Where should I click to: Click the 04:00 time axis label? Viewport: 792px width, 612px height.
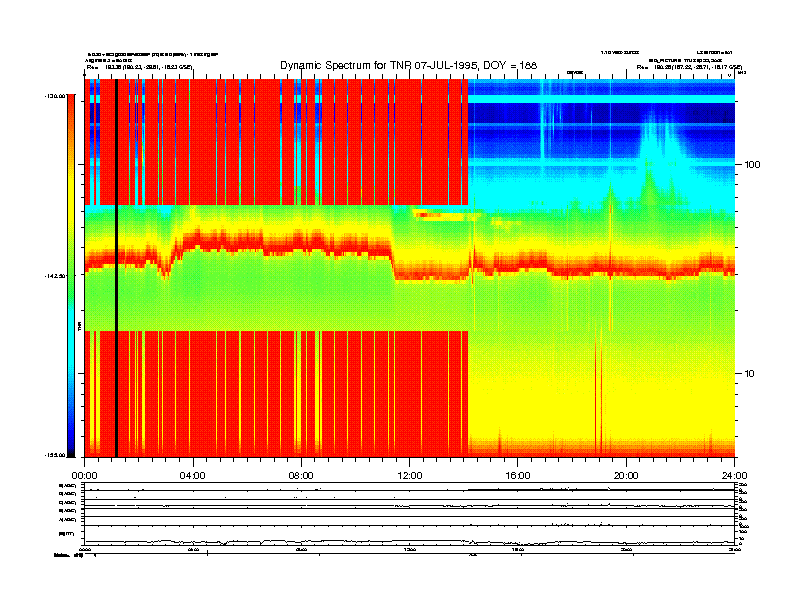pos(192,476)
